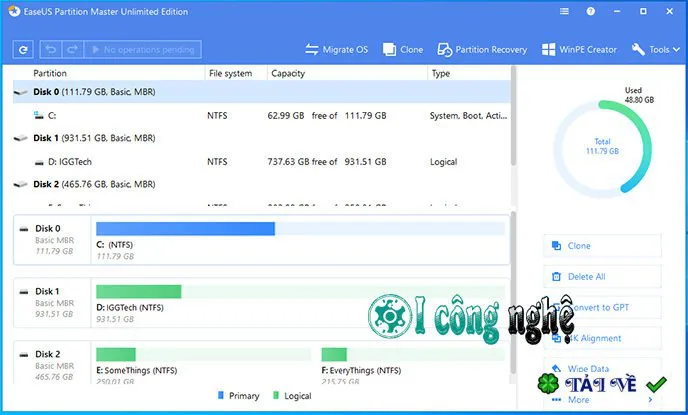Click the clone icon beside side-panel Clone
Viewport: 688px width, 415px height.
pyautogui.click(x=556, y=246)
